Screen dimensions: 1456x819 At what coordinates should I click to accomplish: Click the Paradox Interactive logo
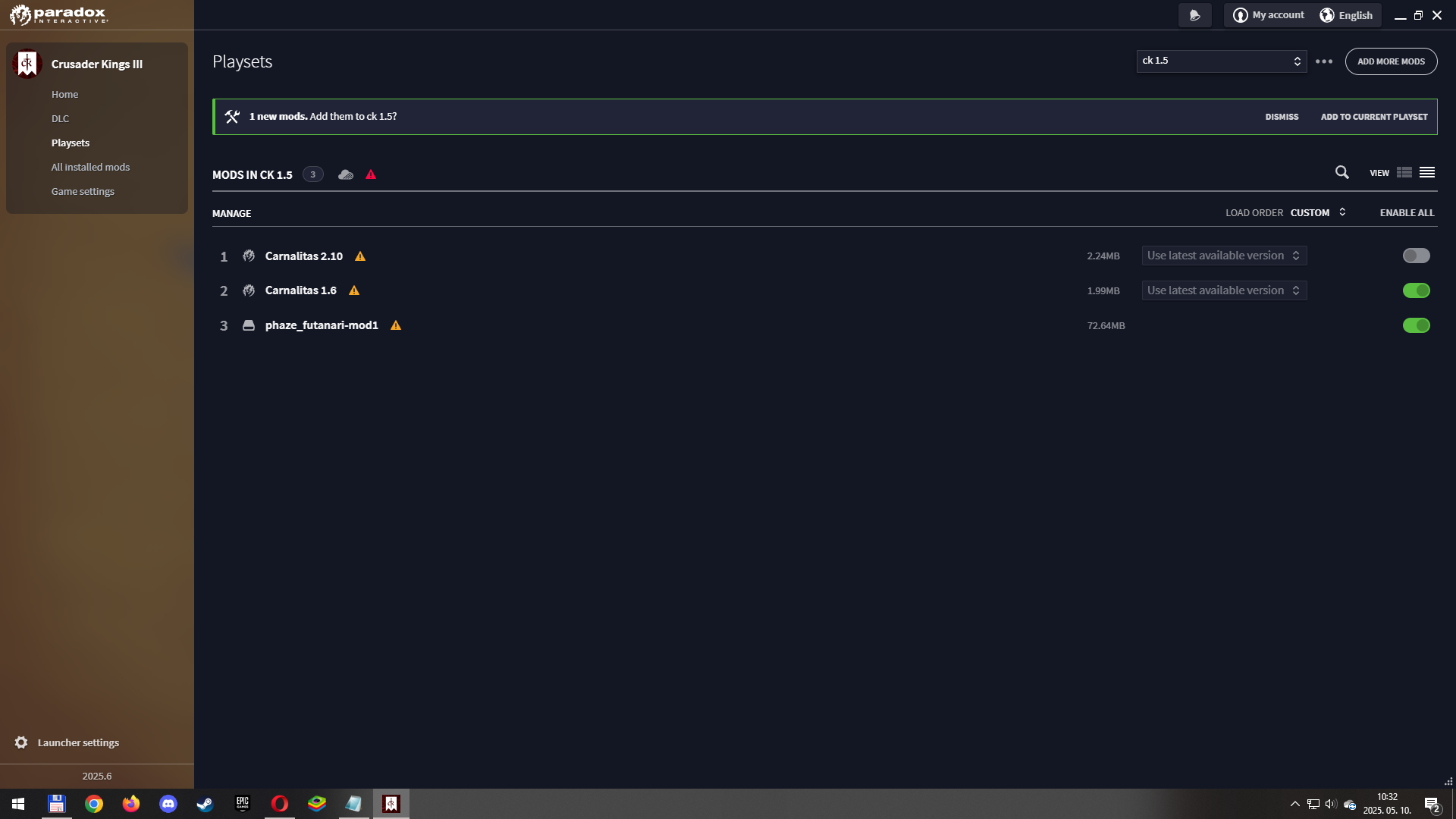[x=58, y=14]
